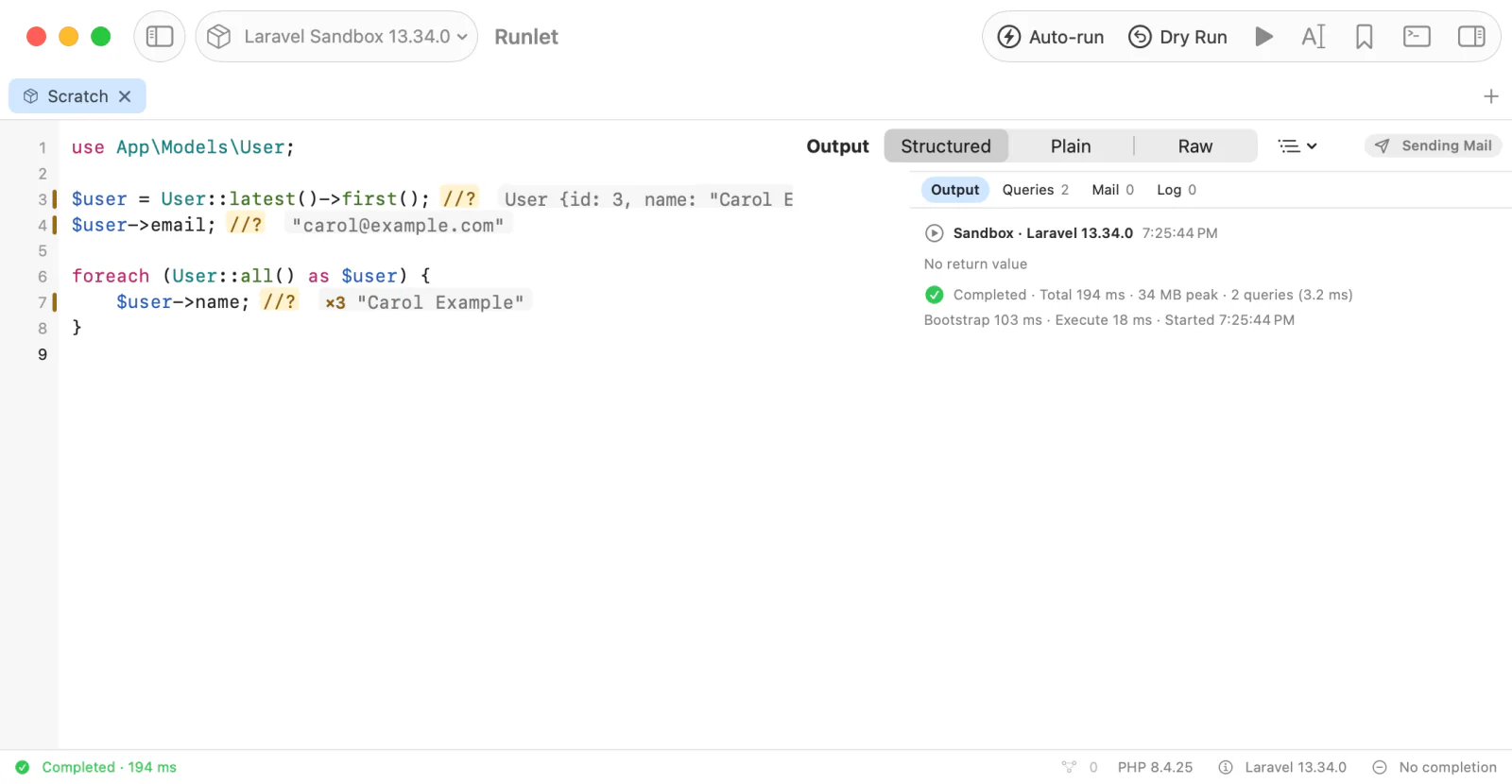Click the foreach statement on line 6
Screen dimensions: 1512x784
tap(250, 276)
